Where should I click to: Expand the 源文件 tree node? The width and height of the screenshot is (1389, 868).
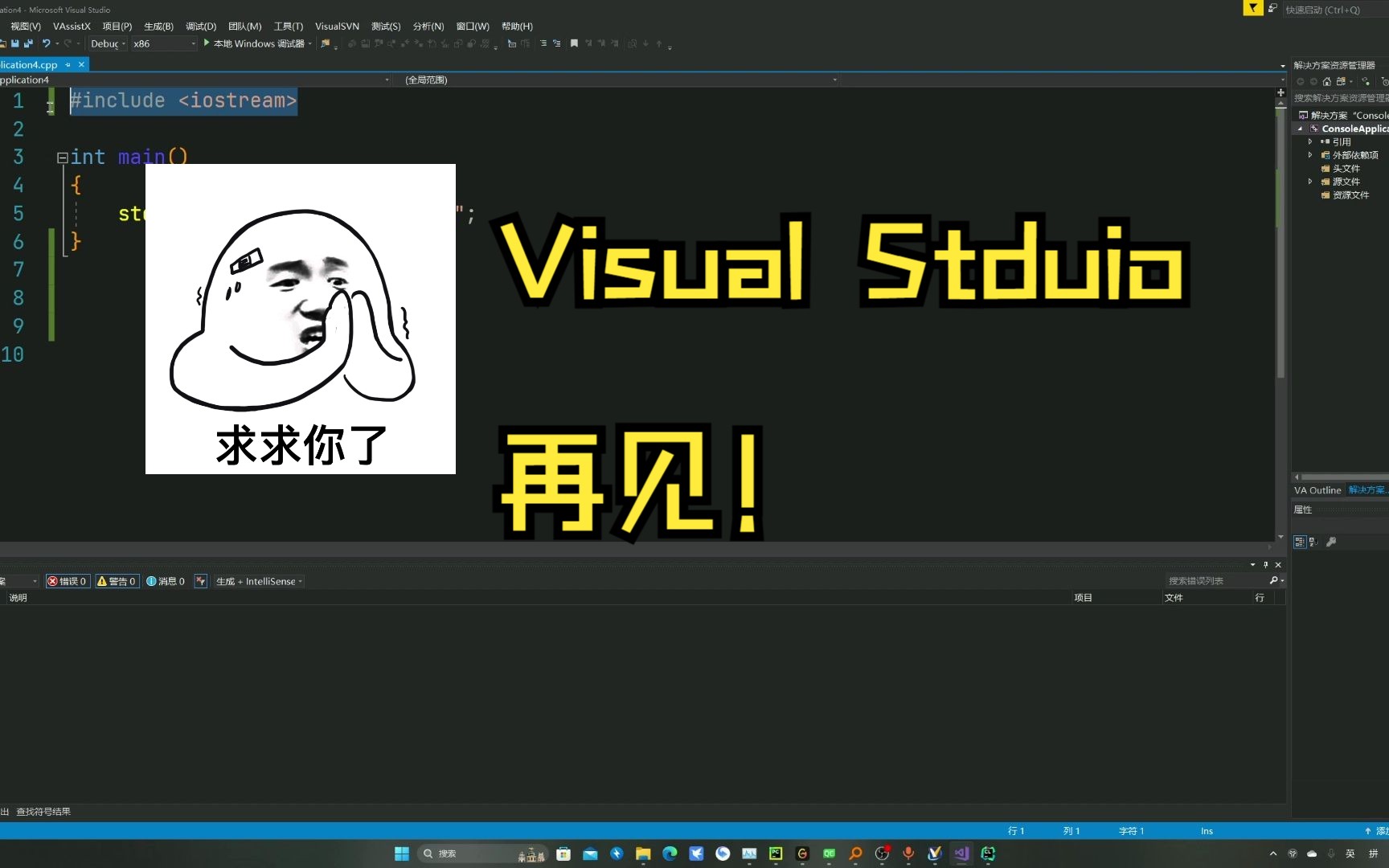click(x=1310, y=182)
